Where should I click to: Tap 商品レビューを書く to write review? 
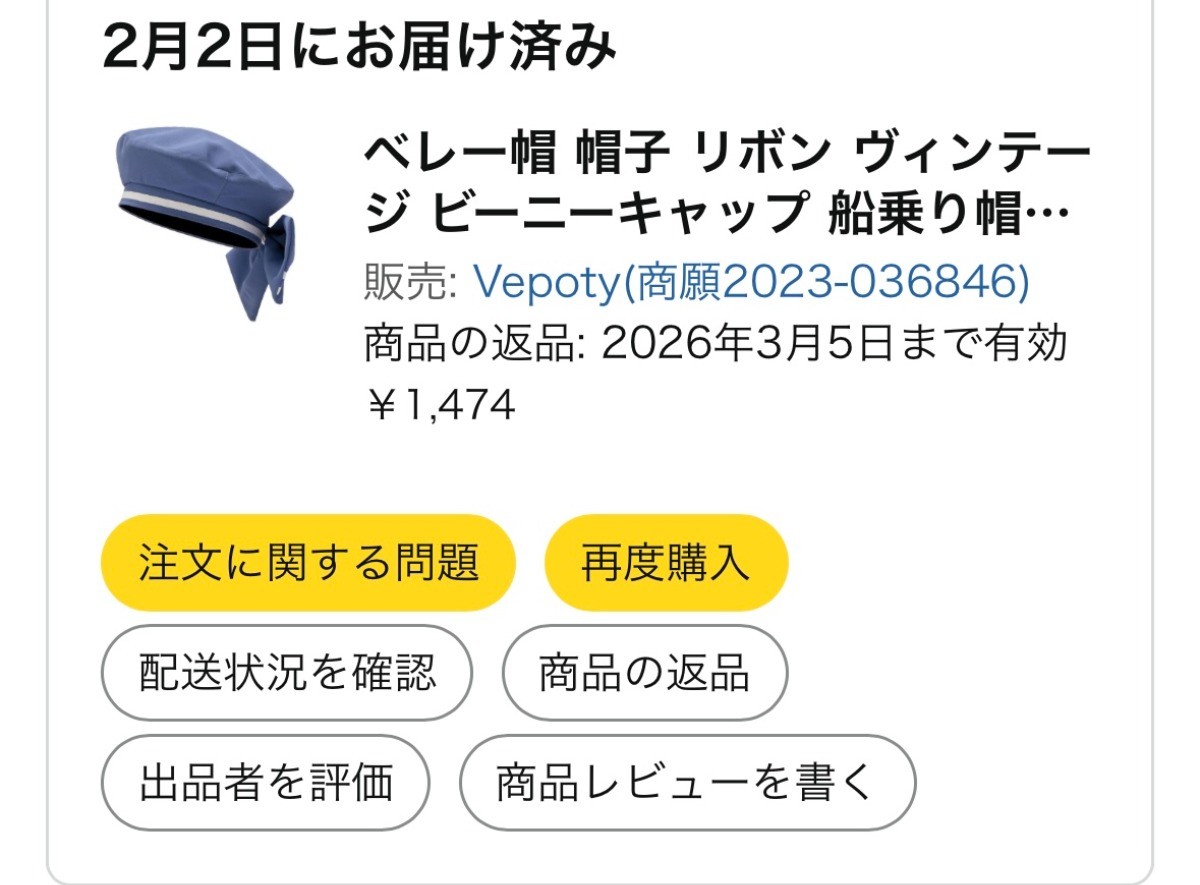[688, 782]
